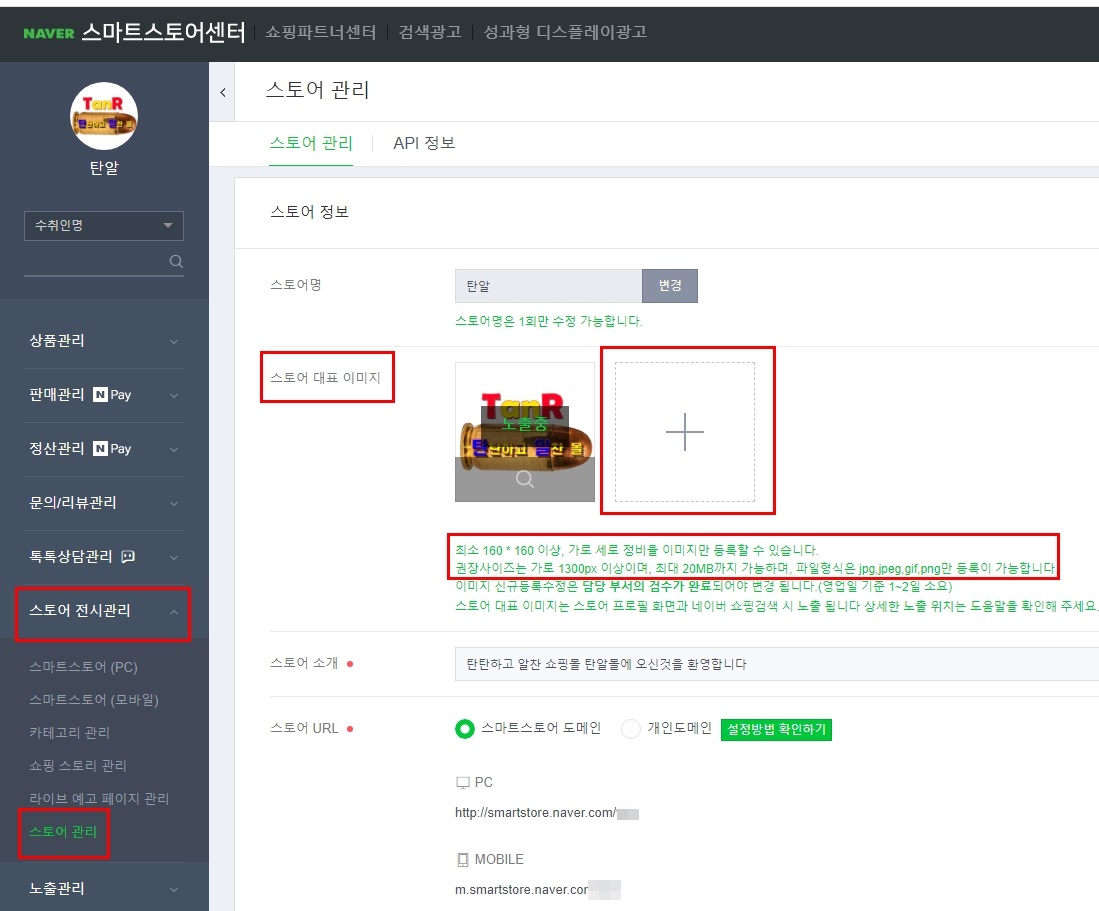This screenshot has height=911, width=1099.
Task: Expand the 노출관리 menu
Action: click(x=104, y=889)
